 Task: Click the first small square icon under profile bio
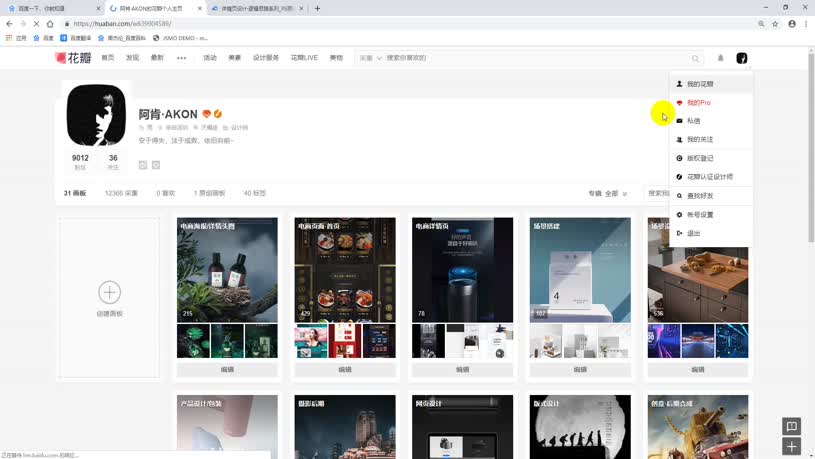click(143, 165)
